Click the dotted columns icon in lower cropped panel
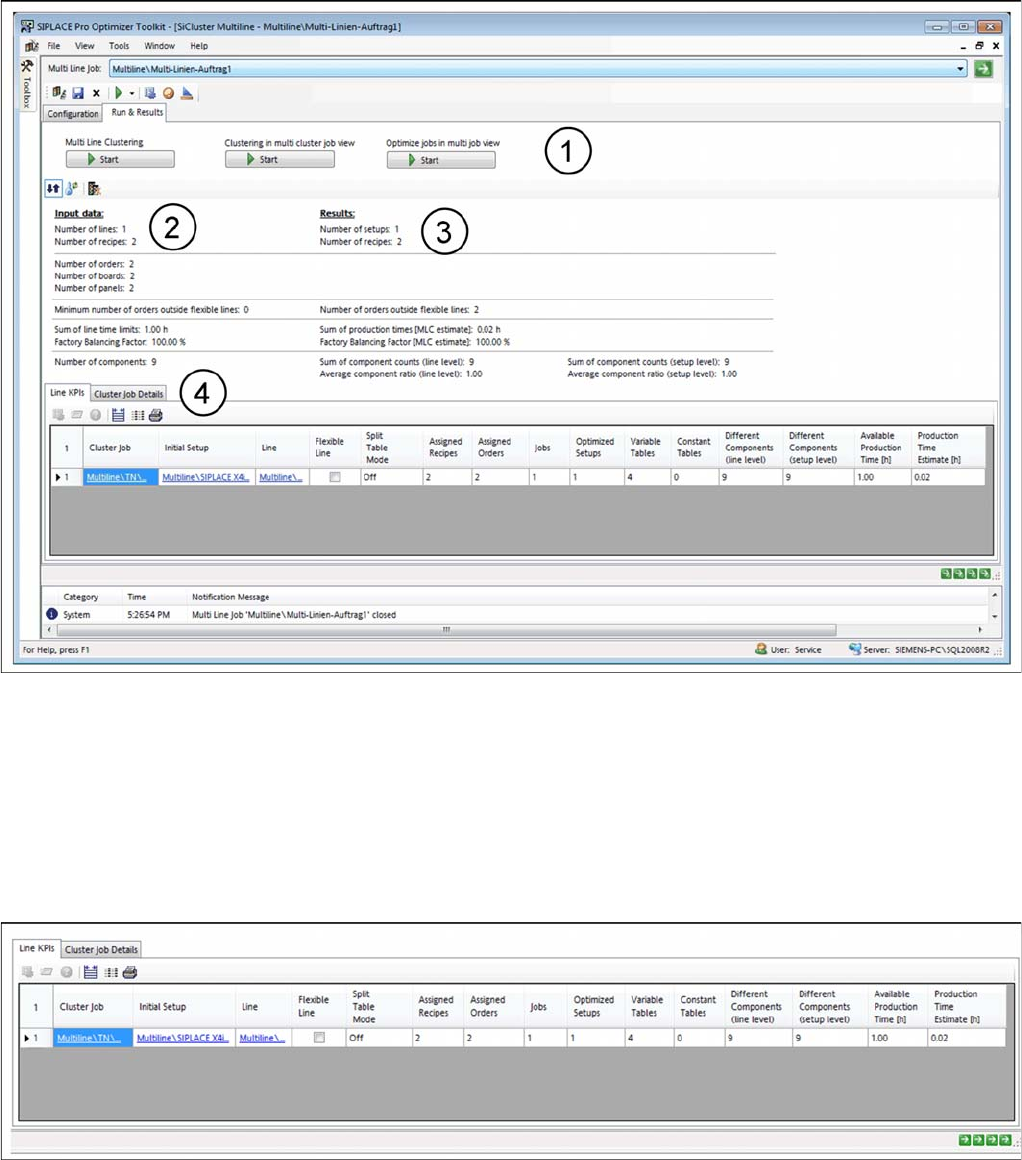Viewport: 1022px width, 1160px height. tap(111, 972)
